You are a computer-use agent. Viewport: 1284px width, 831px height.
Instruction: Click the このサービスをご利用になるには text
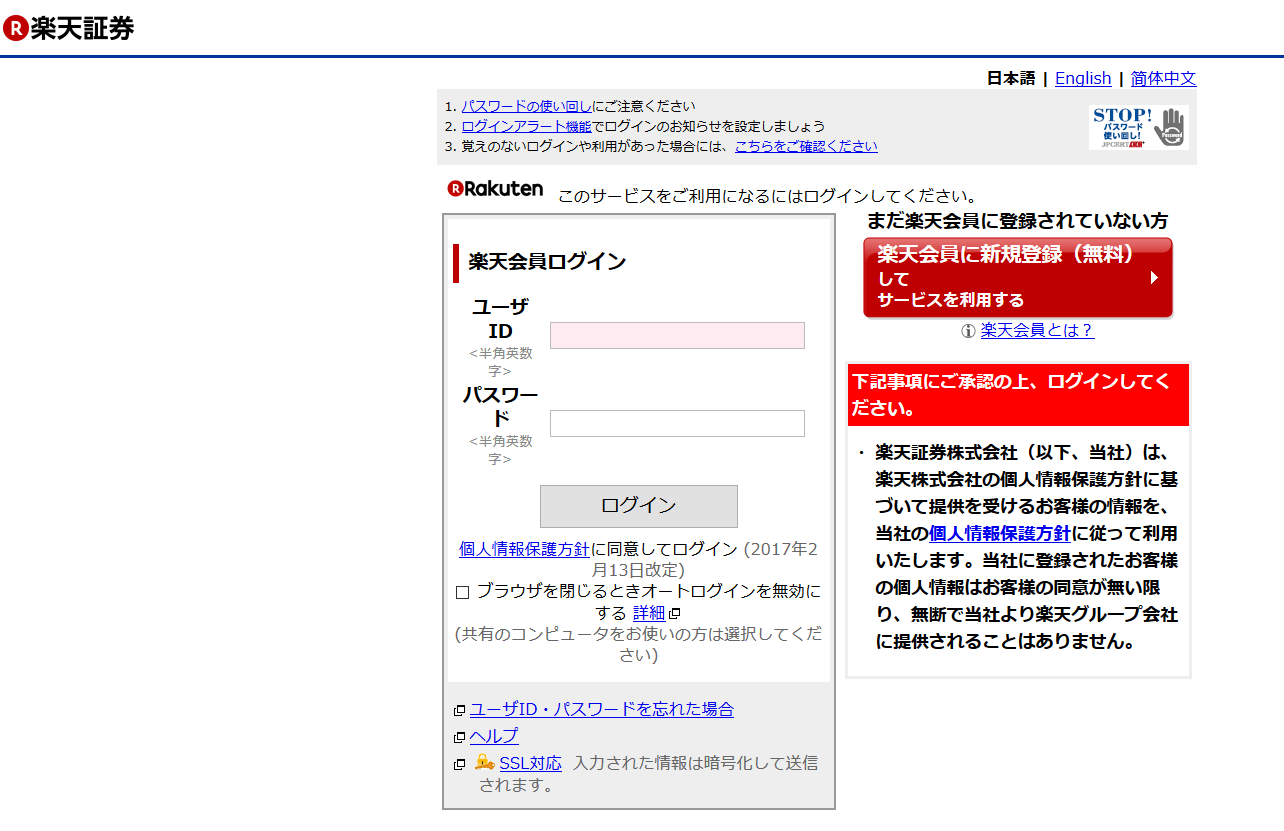pyautogui.click(x=768, y=196)
